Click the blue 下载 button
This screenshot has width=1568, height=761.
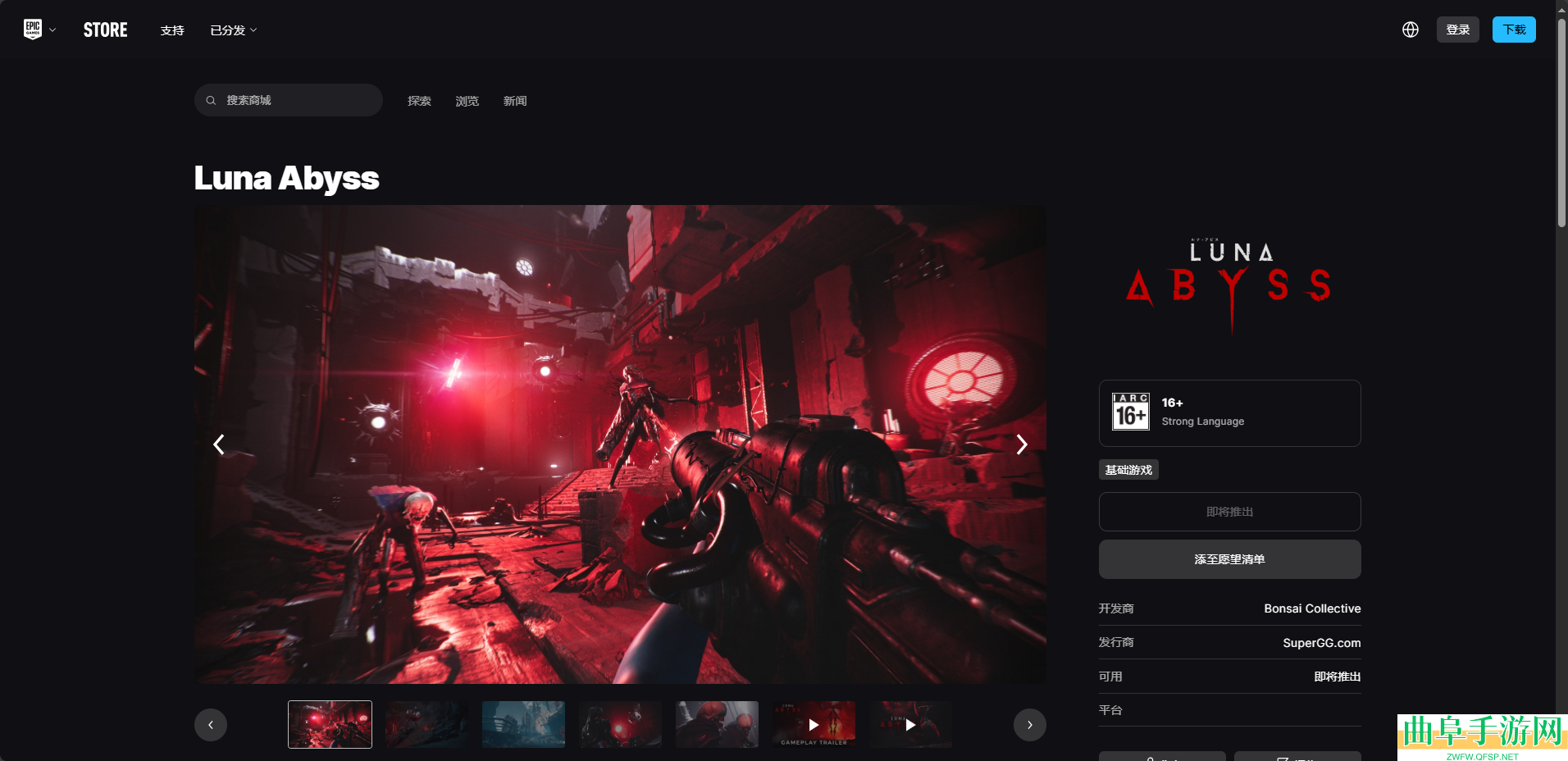pyautogui.click(x=1514, y=30)
